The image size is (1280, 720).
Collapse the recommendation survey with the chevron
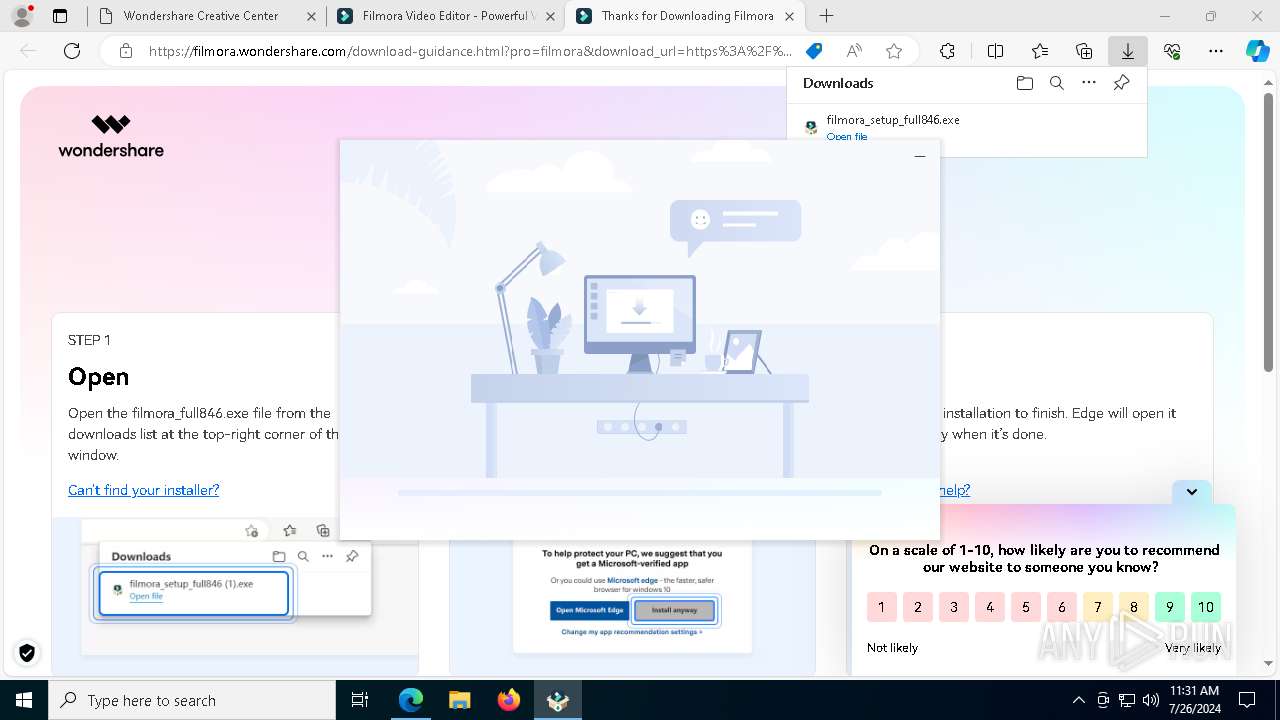click(x=1192, y=491)
